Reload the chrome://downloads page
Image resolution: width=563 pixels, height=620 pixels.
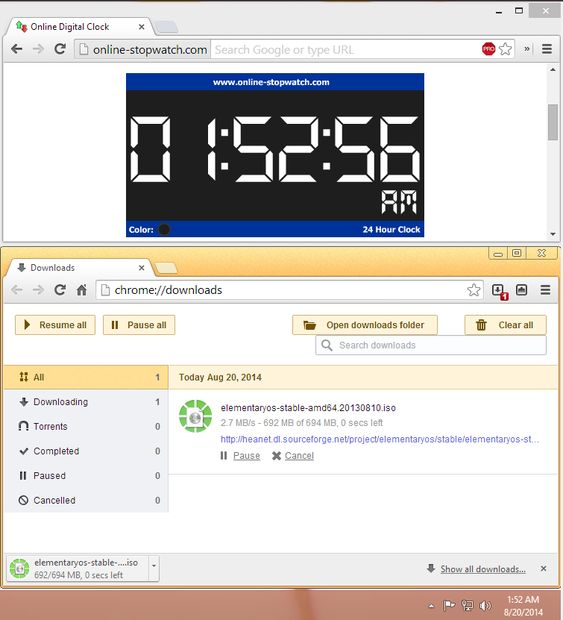60,290
